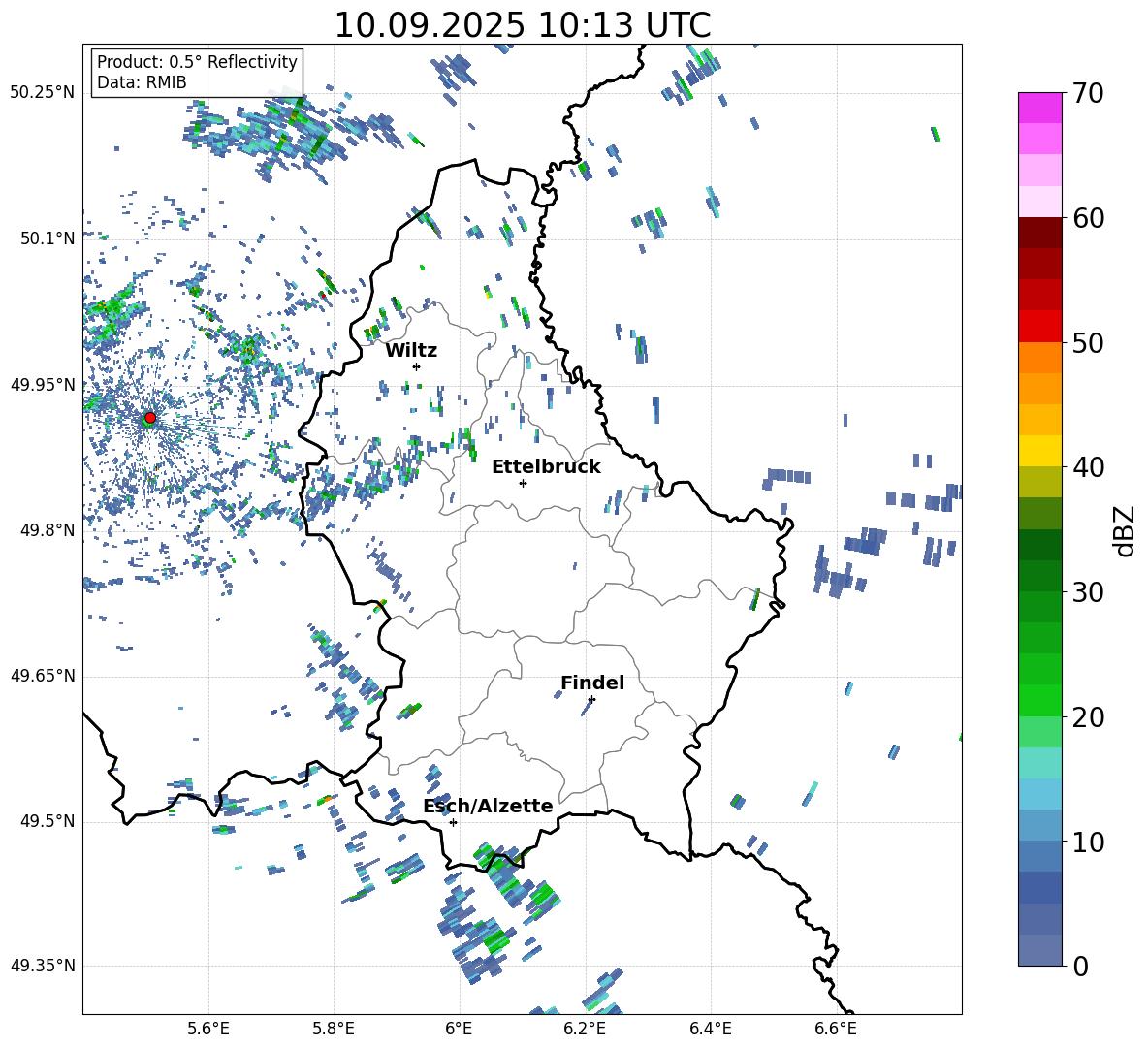Viewport: 1148px width, 1048px height.
Task: Click the 6.6°E longitude label
Action: (836, 1029)
